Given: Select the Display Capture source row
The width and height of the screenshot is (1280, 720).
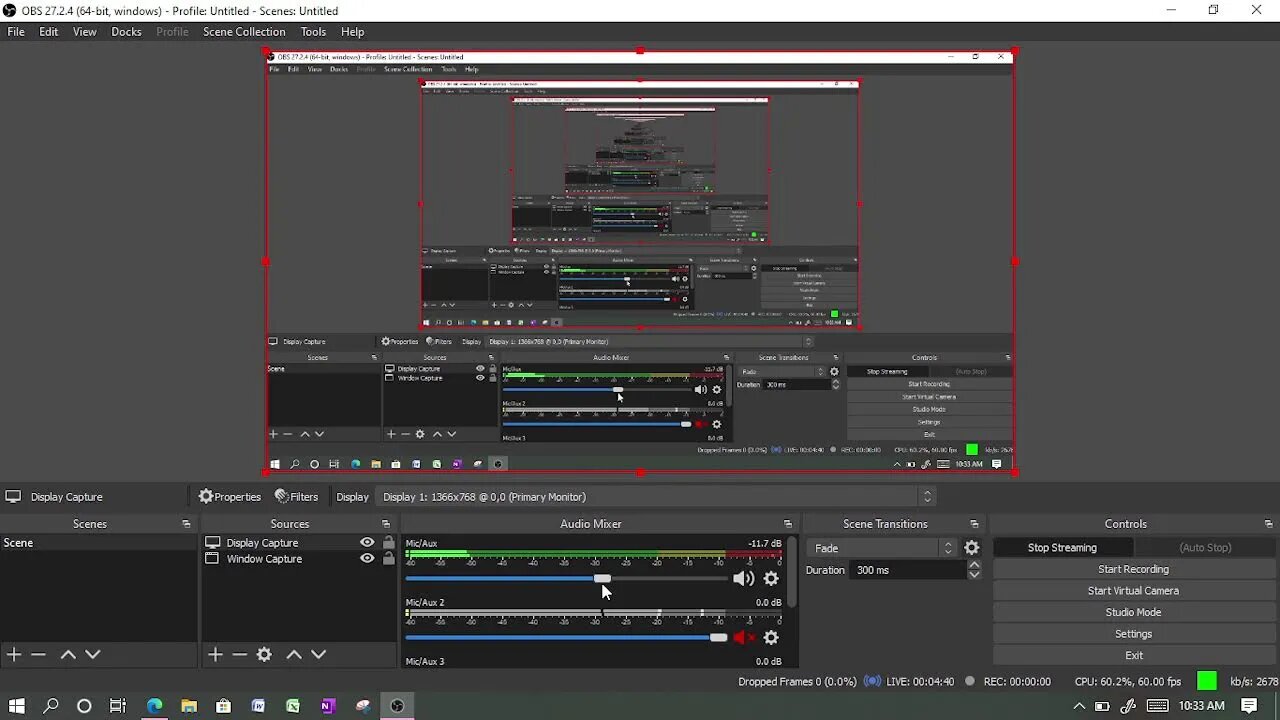Looking at the screenshot, I should [299, 543].
